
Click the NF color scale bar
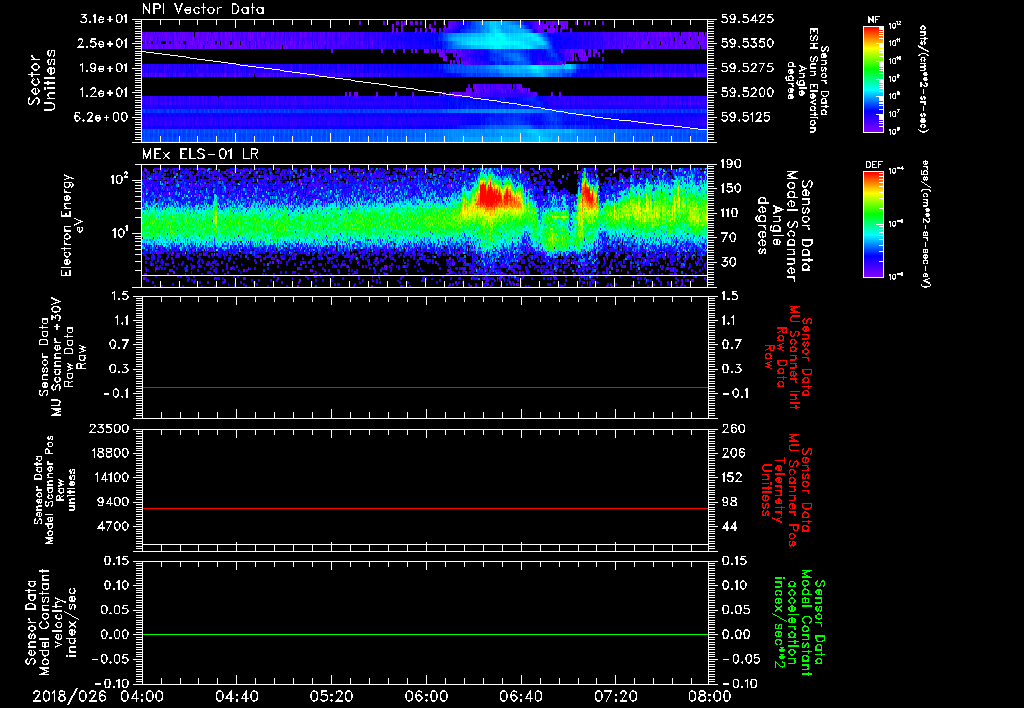872,79
